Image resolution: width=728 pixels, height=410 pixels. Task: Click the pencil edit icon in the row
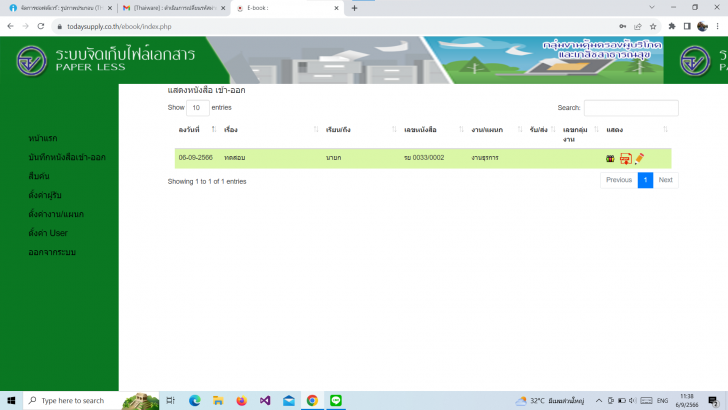(639, 158)
